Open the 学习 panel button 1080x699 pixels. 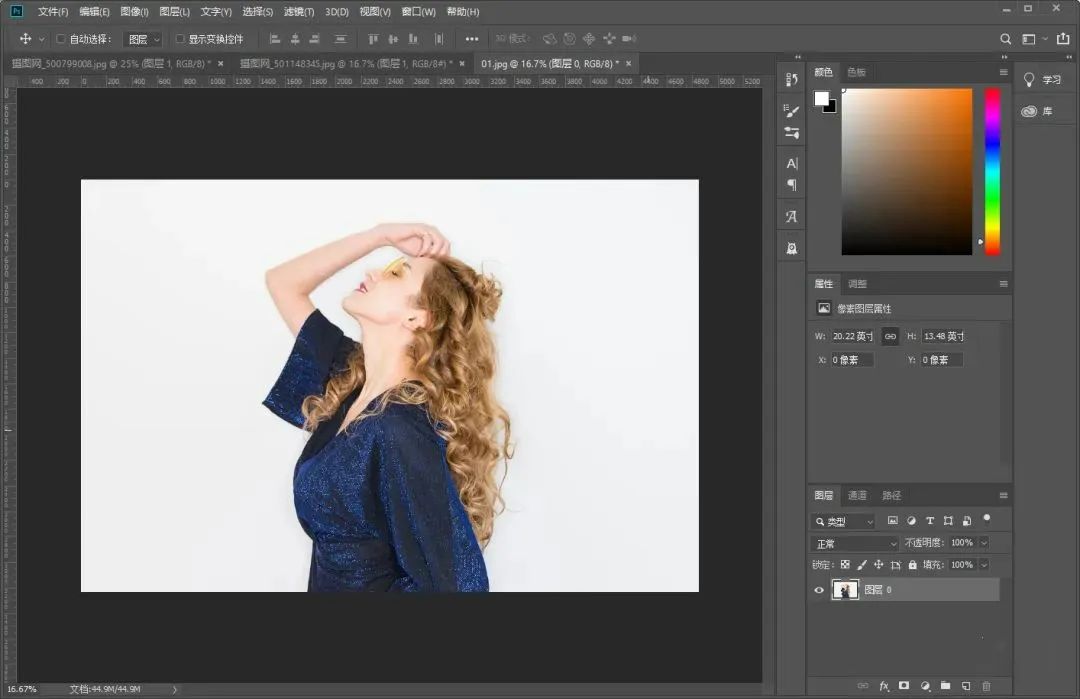(1041, 80)
